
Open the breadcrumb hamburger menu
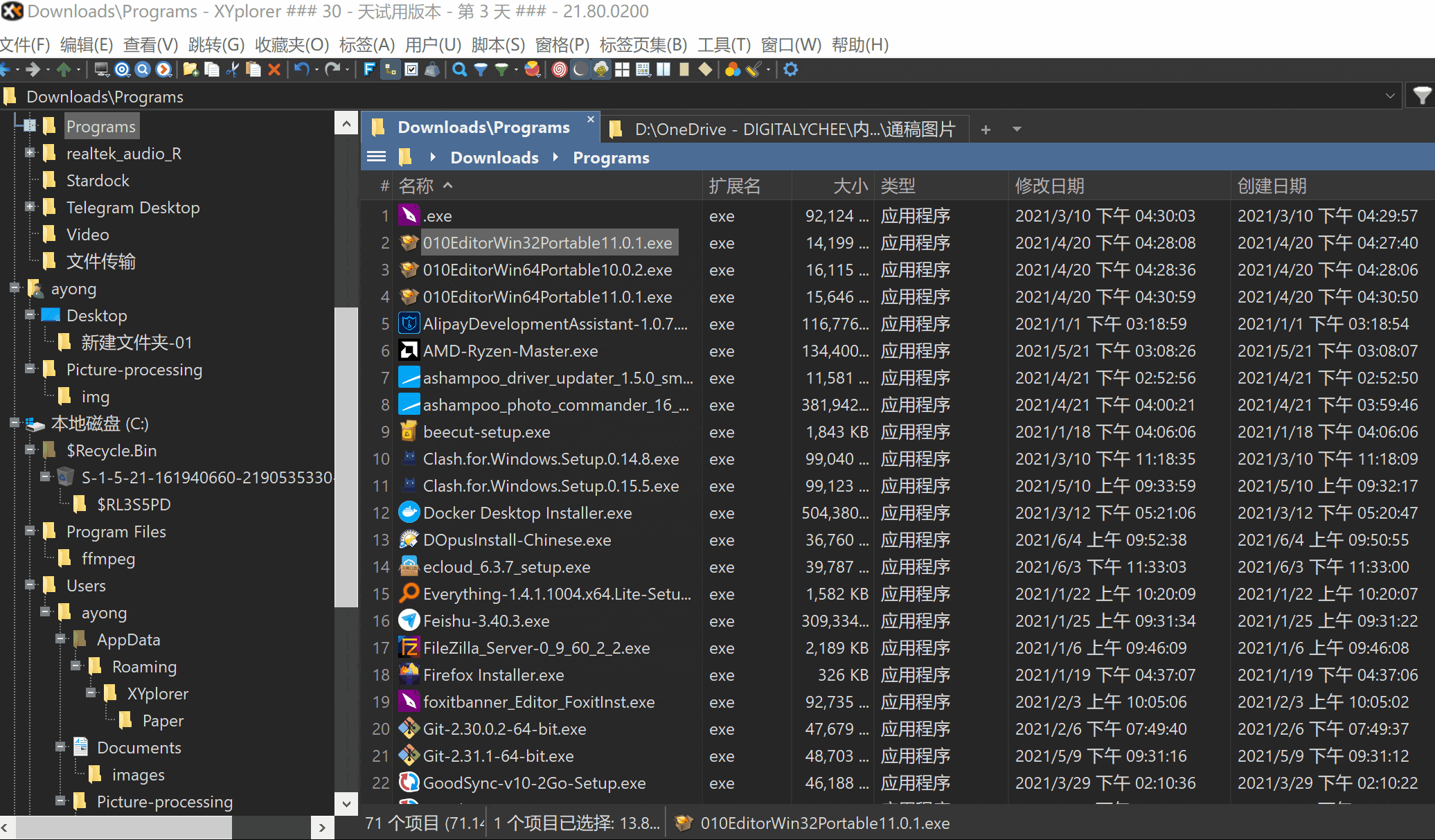[x=376, y=157]
